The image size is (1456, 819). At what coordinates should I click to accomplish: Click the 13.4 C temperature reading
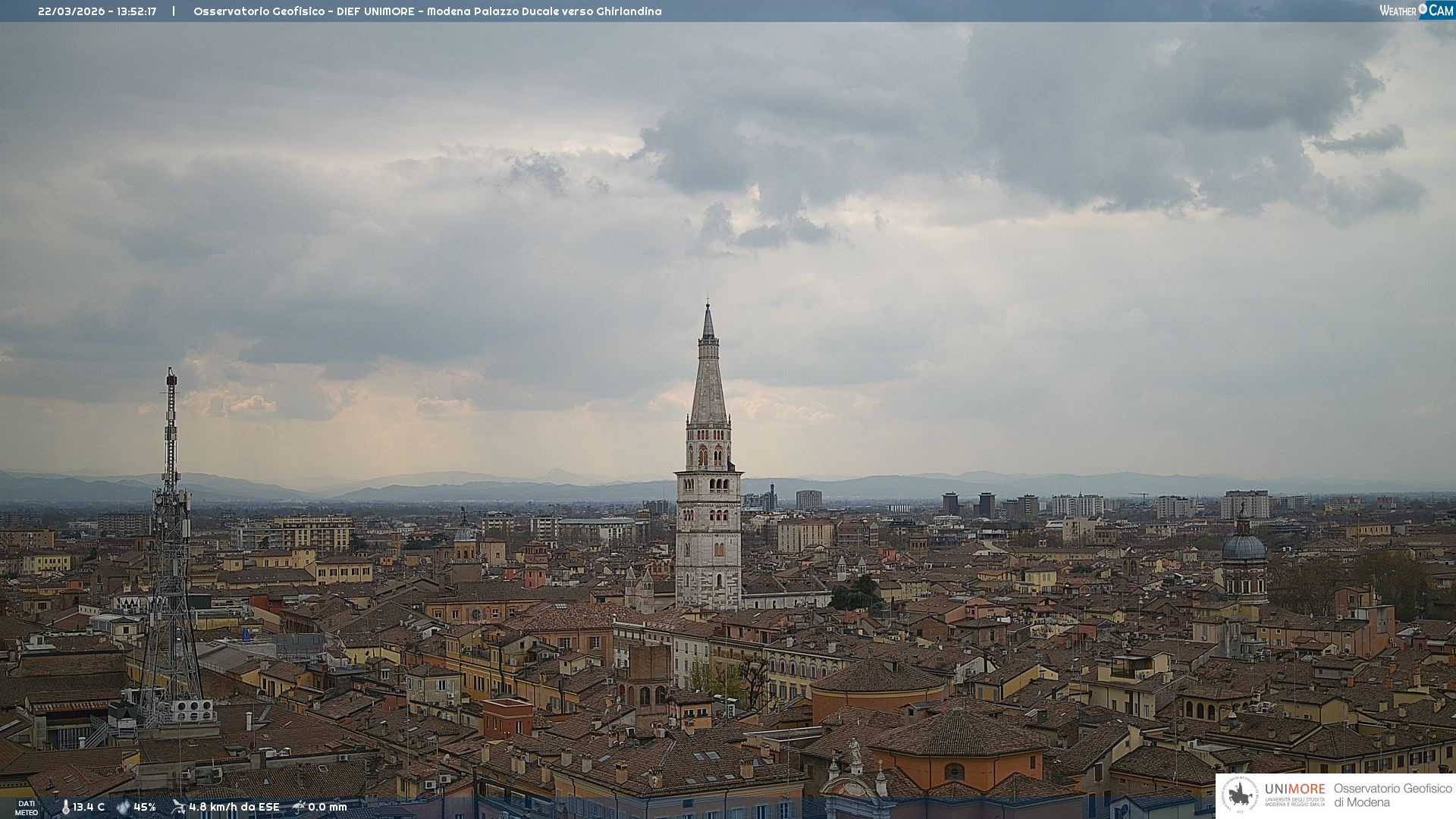(89, 807)
